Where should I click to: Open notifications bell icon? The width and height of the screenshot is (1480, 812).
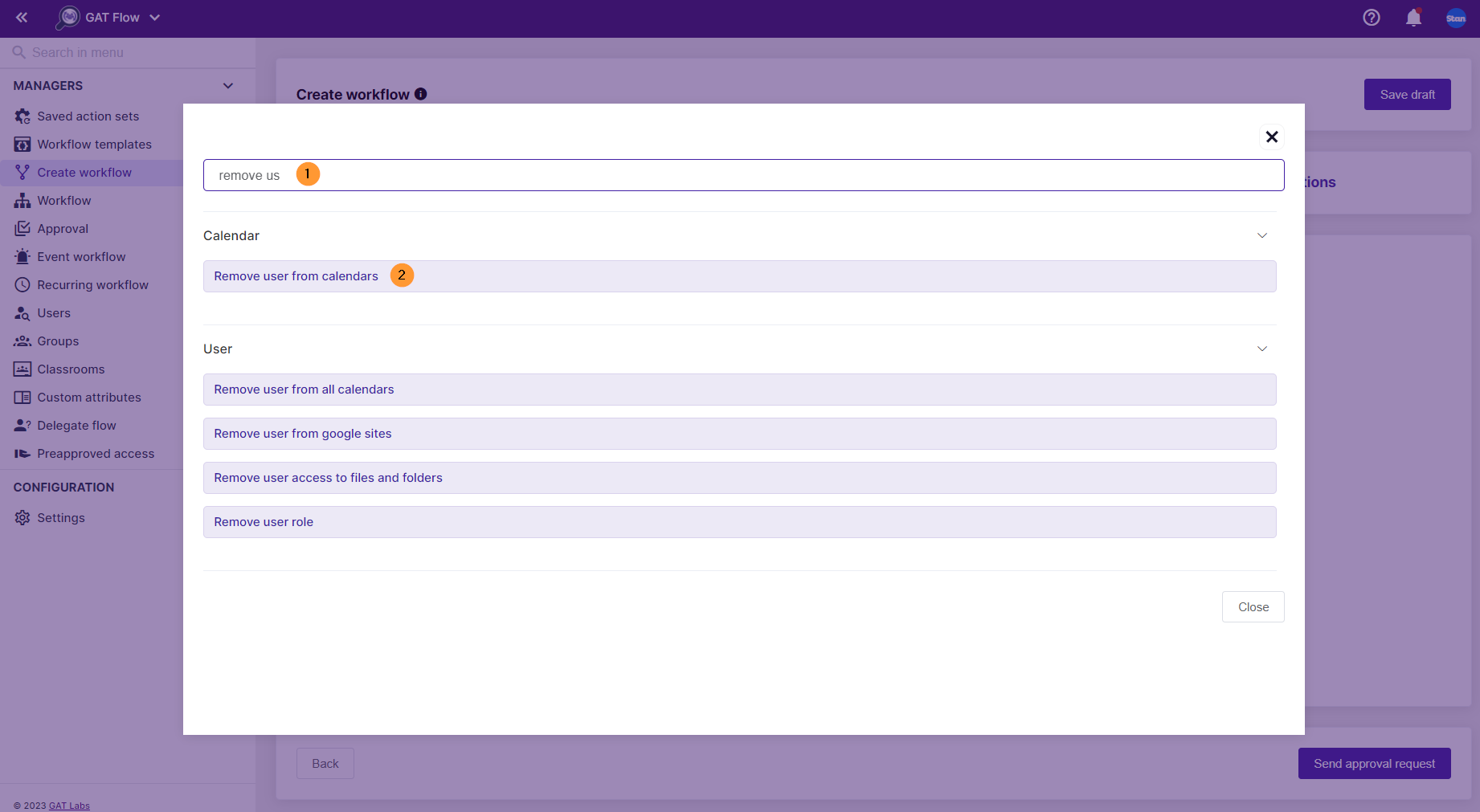pyautogui.click(x=1413, y=18)
